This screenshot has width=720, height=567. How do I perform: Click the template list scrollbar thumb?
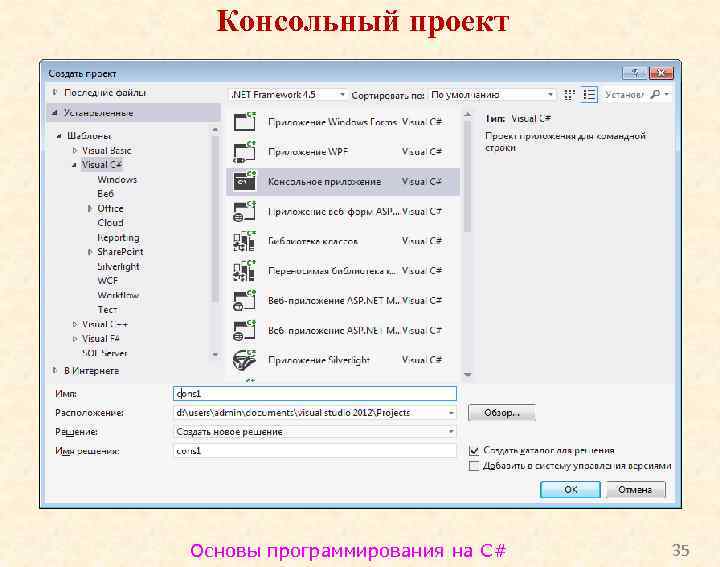(467, 177)
